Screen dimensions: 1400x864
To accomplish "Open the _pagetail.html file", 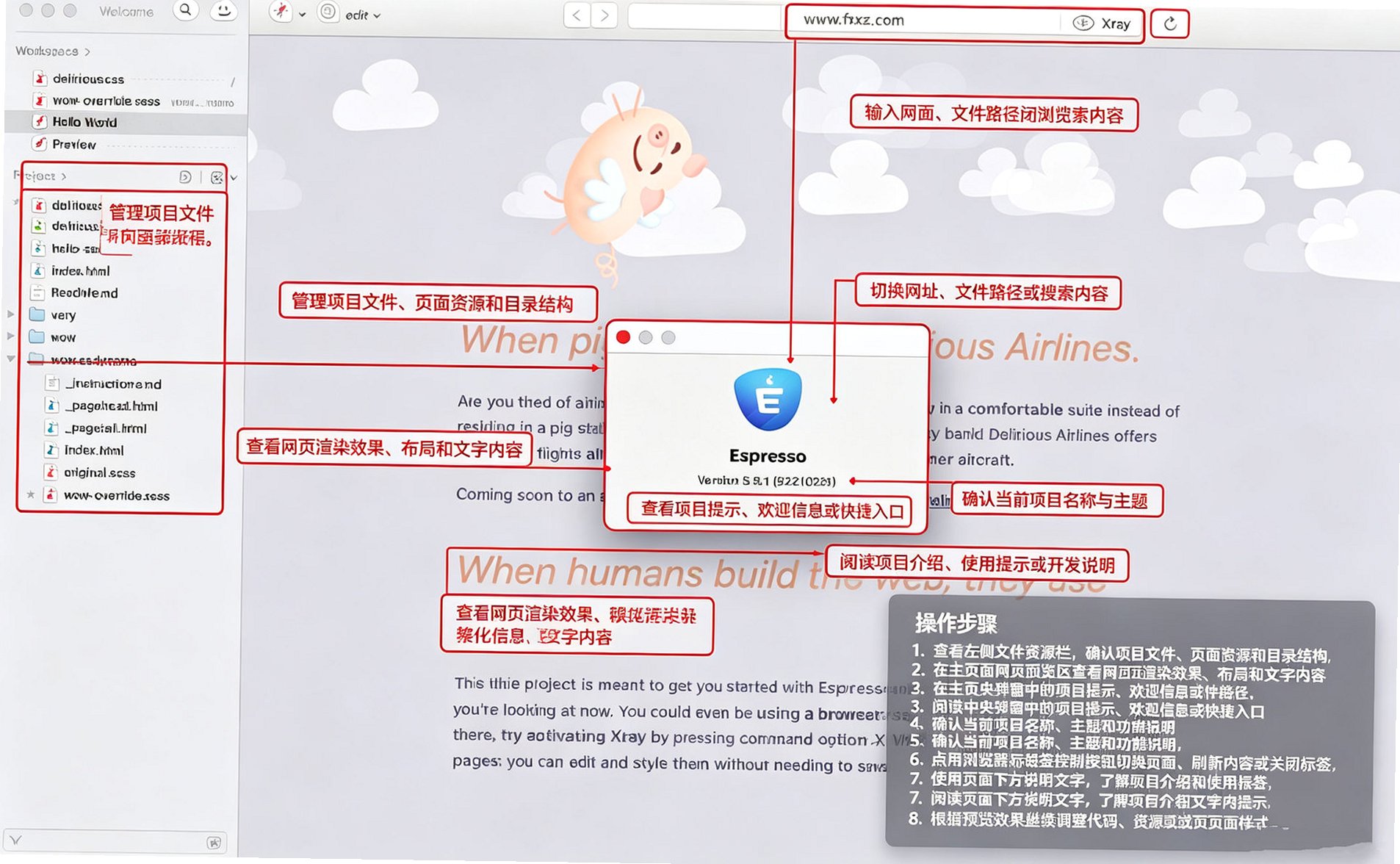I will (x=106, y=428).
